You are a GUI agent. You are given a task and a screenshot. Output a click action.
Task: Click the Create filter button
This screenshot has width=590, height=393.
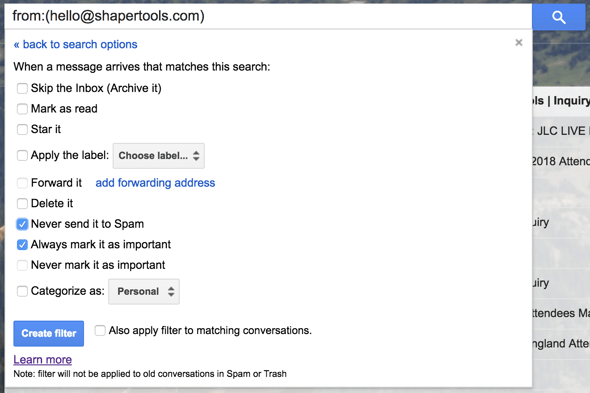tap(49, 334)
